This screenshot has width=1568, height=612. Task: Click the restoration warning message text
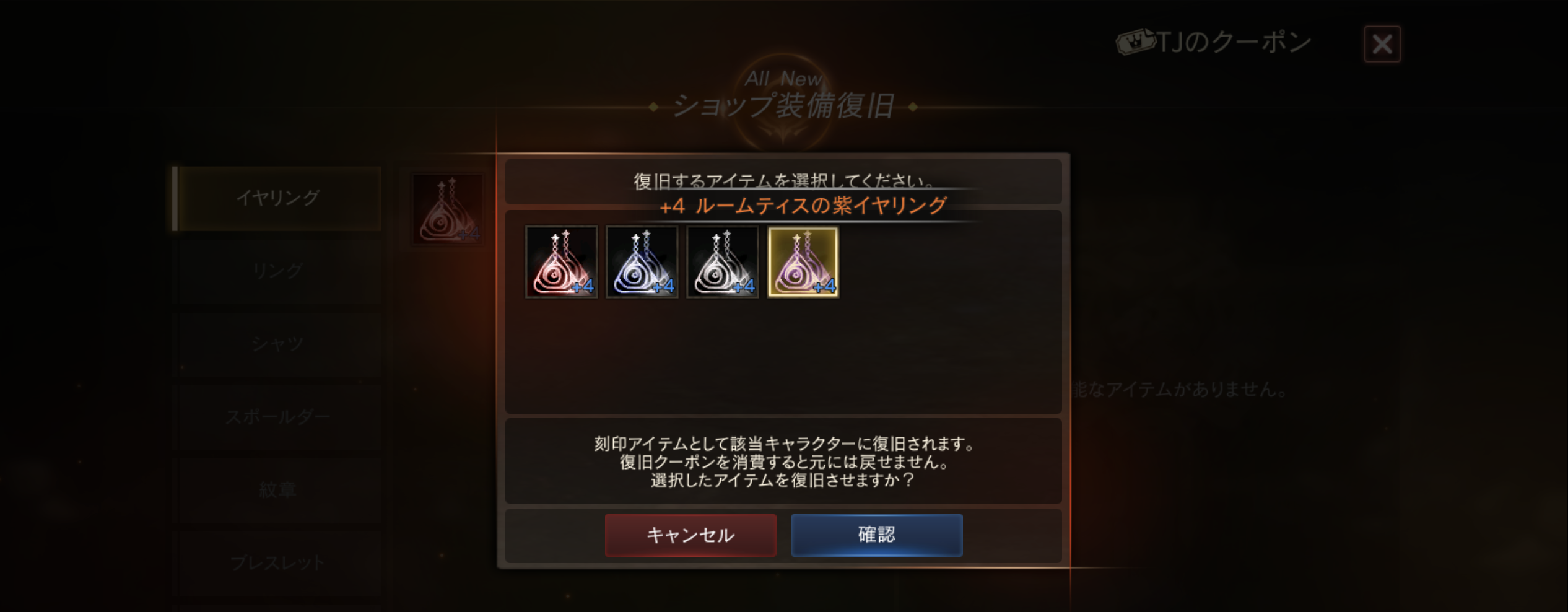(783, 462)
